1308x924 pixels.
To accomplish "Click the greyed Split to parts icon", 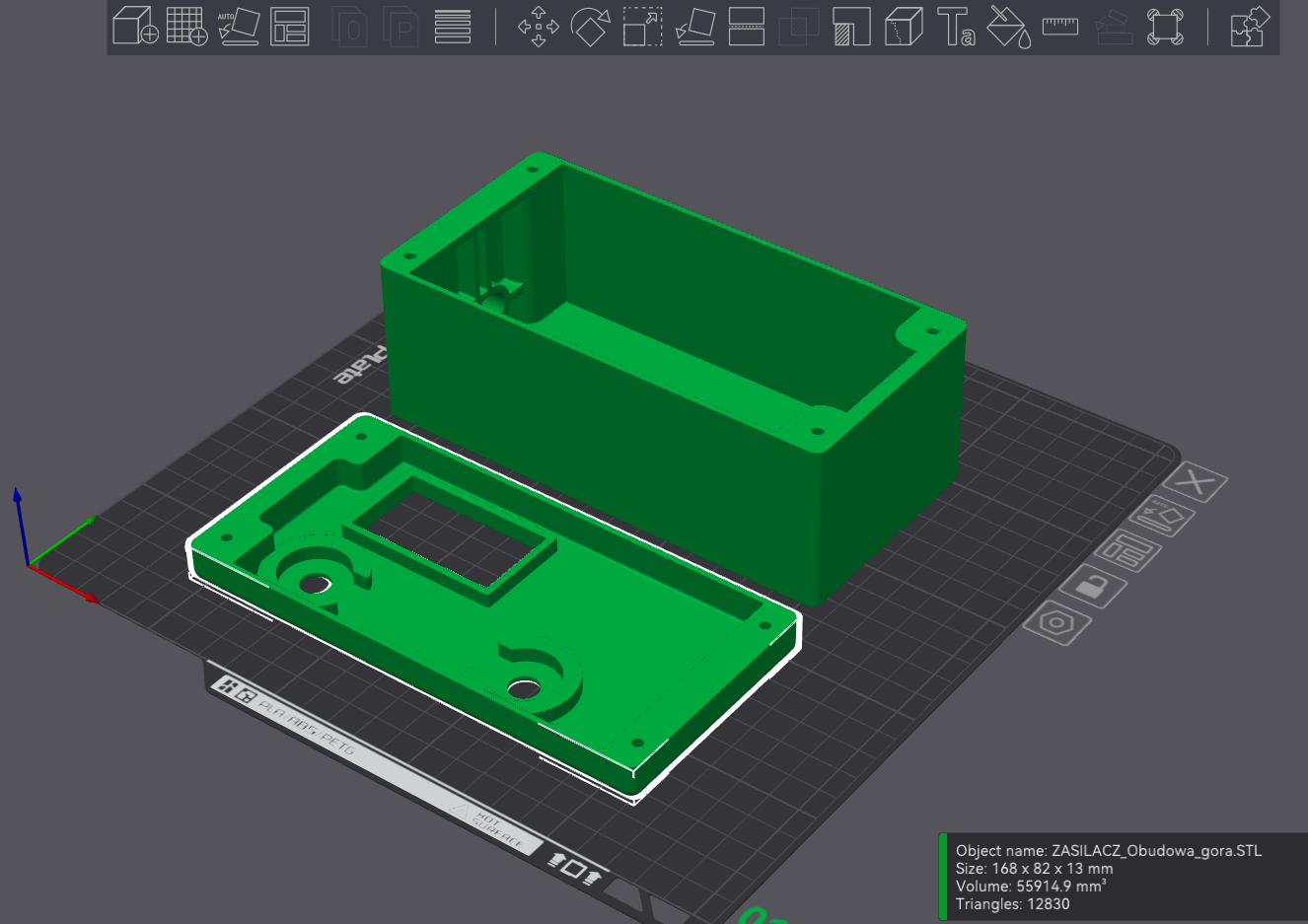I will (401, 27).
